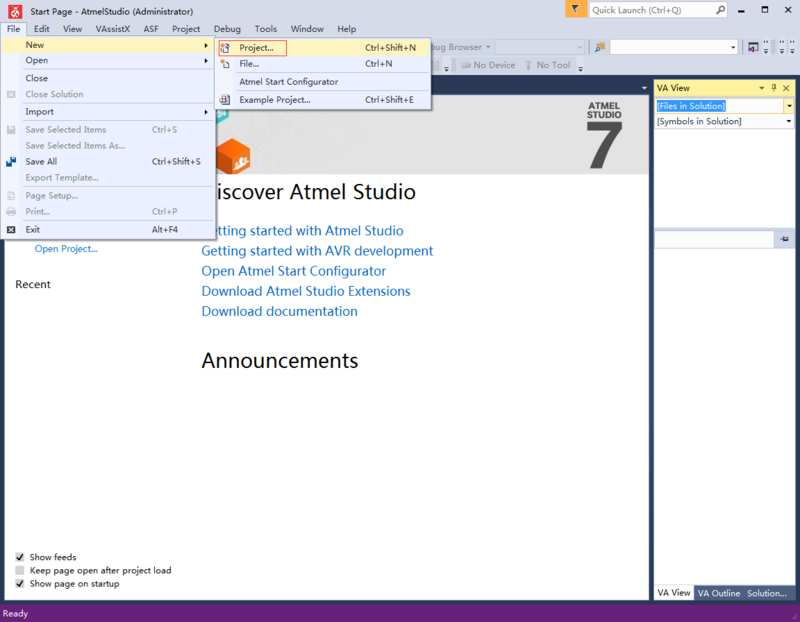The height and width of the screenshot is (622, 800).
Task: Open the Window menu
Action: tap(307, 29)
